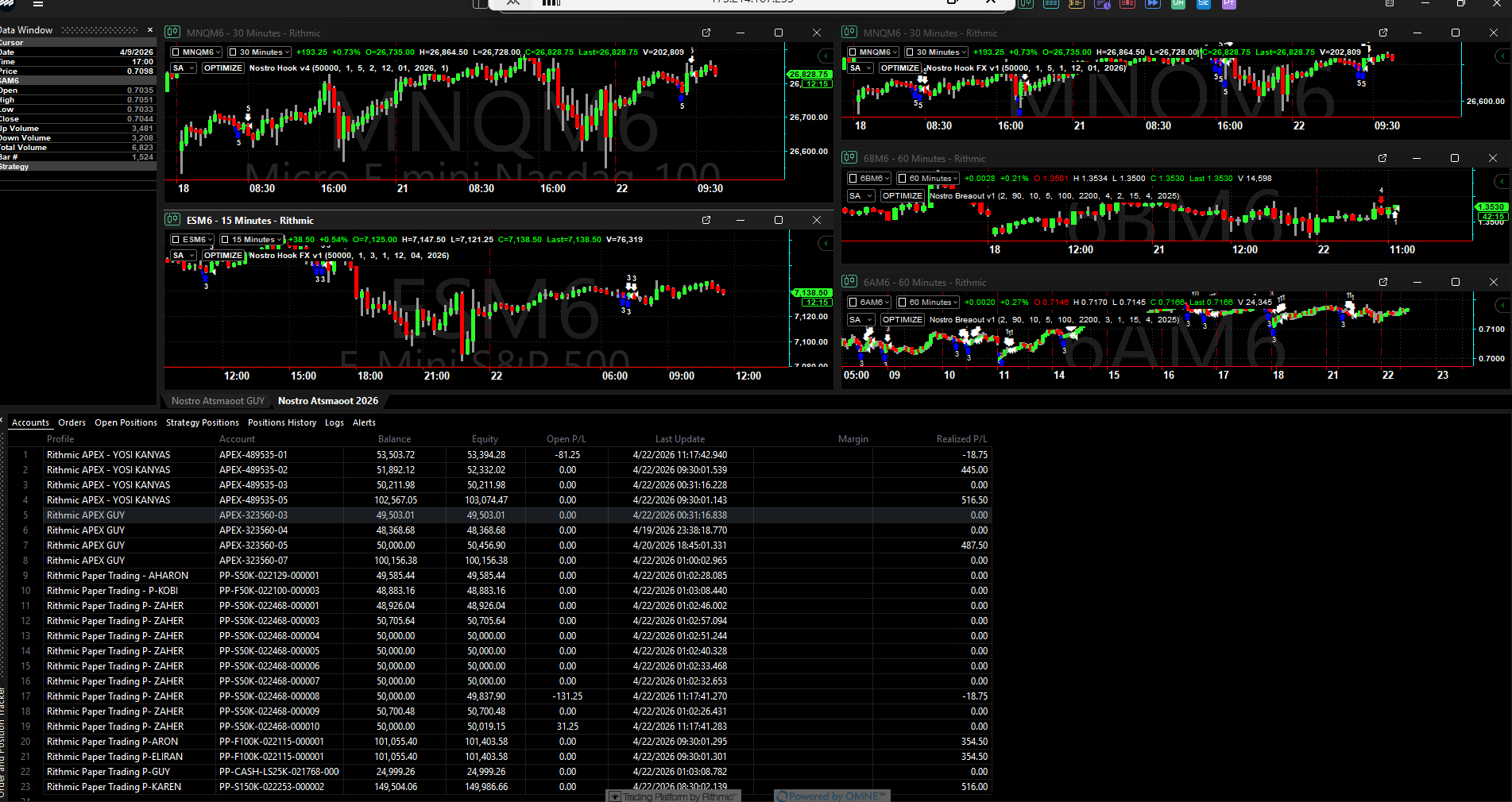This screenshot has width=1512, height=802.
Task: Close the Data Window panel
Action: 150,30
